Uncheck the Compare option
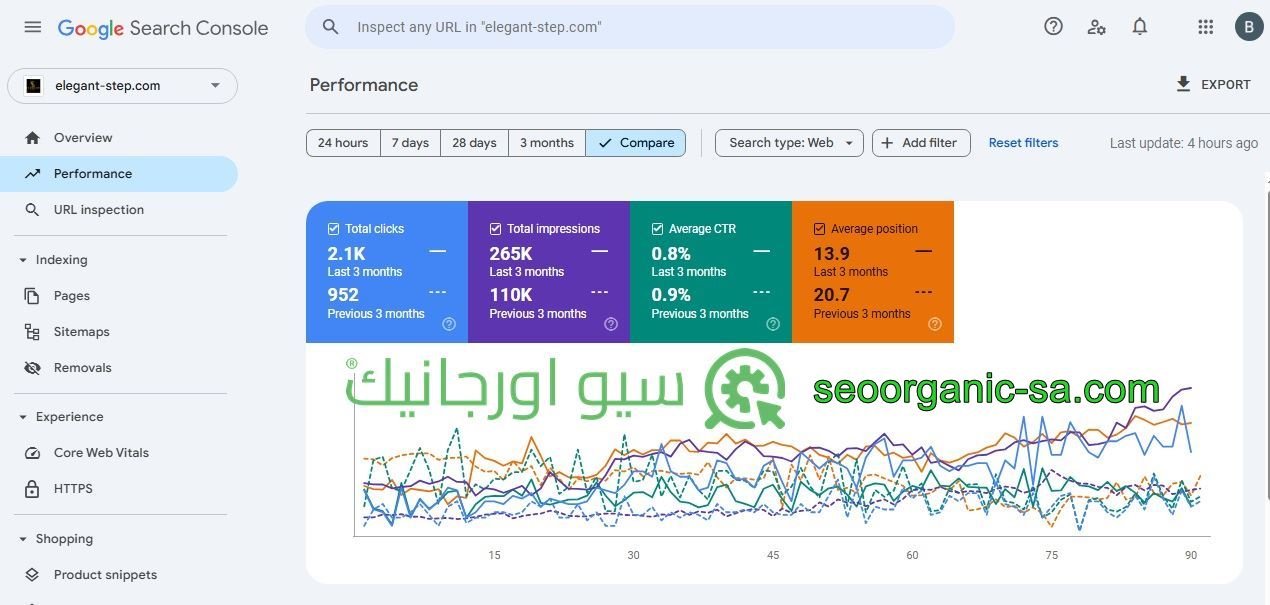Viewport: 1270px width, 605px height. tap(636, 142)
